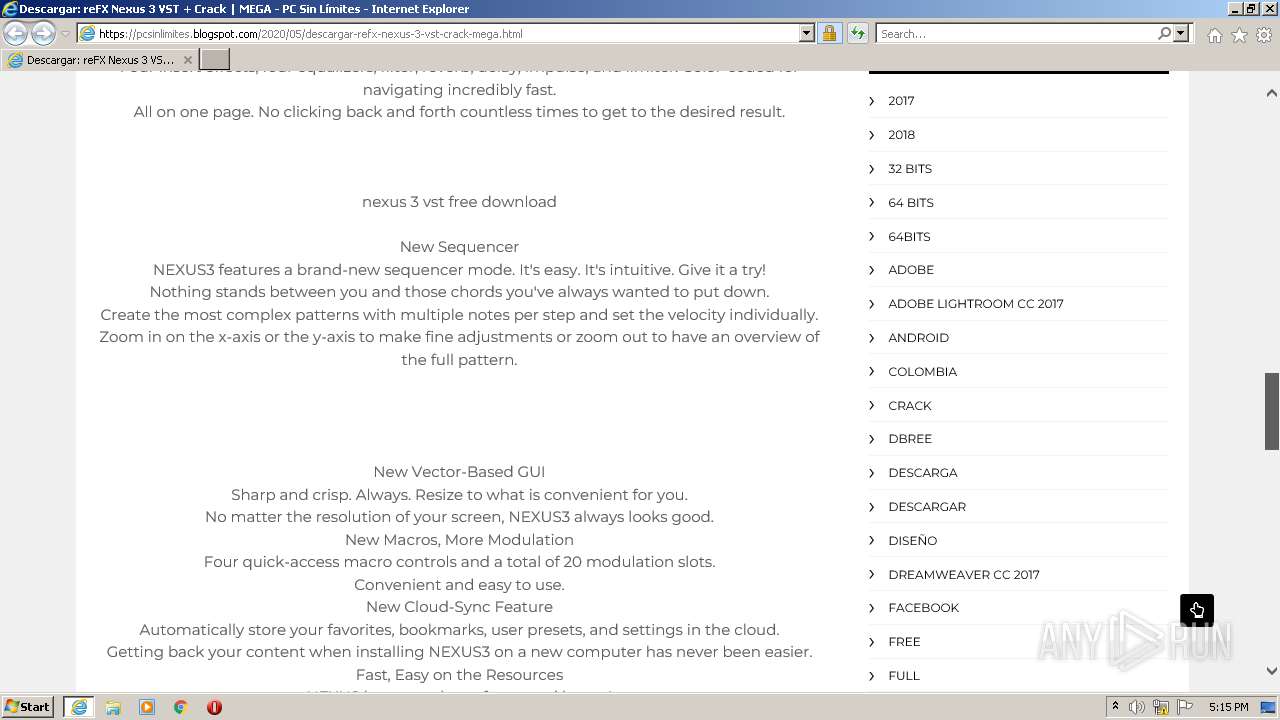
Task: Click chevron beside DESCARGAR label
Action: (x=872, y=507)
